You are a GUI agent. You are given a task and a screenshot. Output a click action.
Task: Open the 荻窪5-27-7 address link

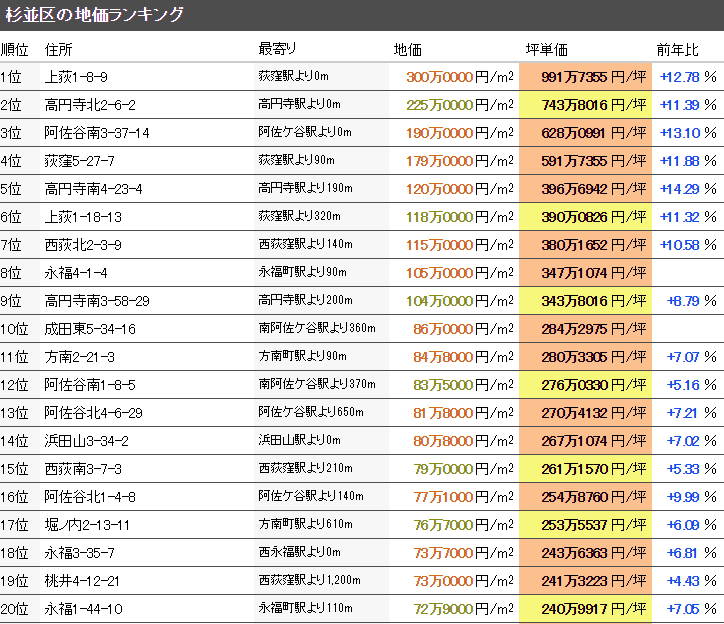80,161
